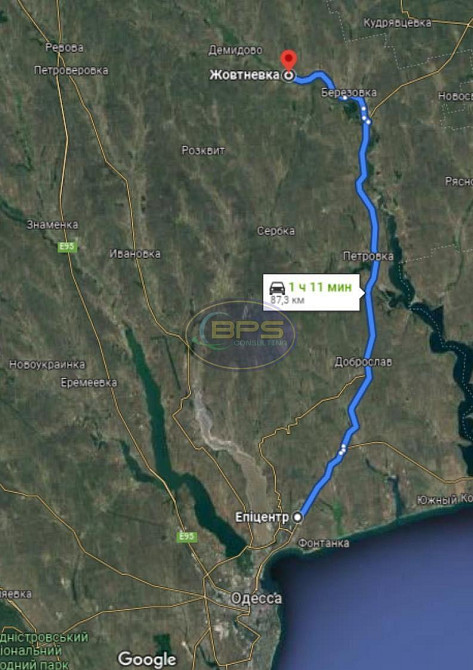Click the Жовтневка destination circle marker
This screenshot has height=670, width=473.
click(289, 76)
